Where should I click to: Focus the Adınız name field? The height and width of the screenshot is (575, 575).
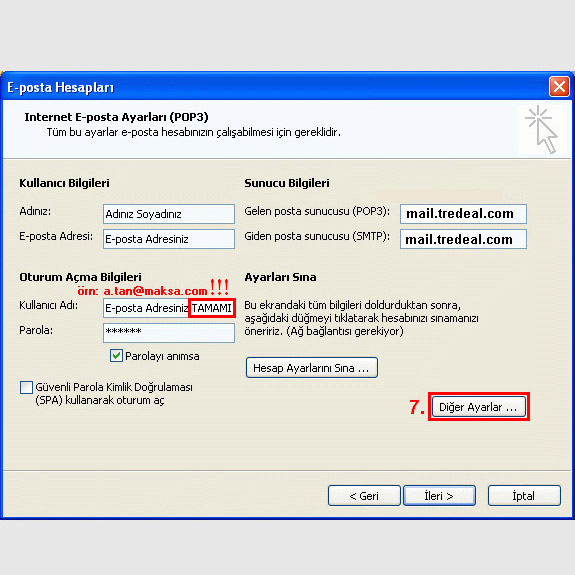[x=169, y=214]
